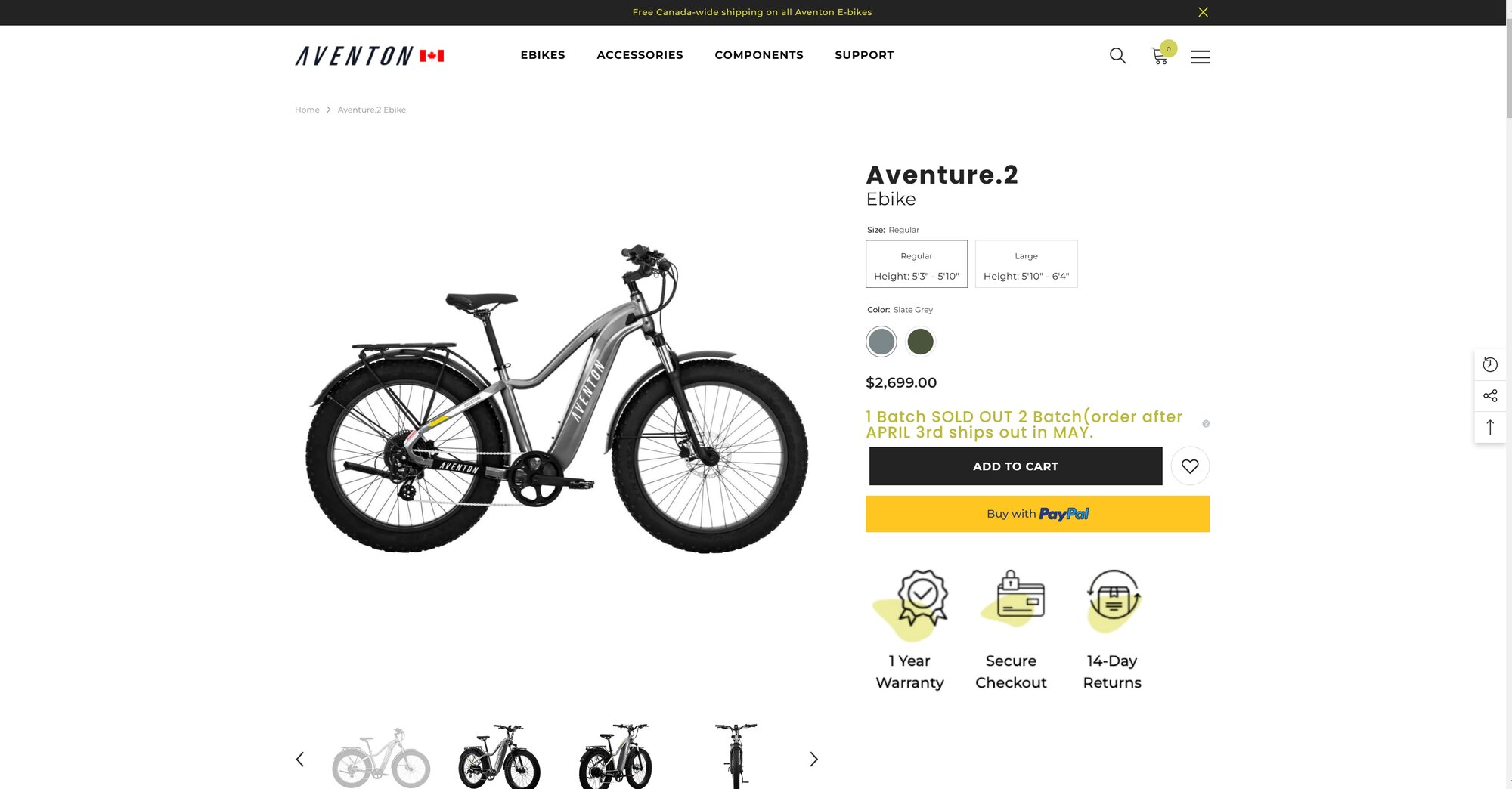
Task: Click Buy with PayPal button
Action: [x=1037, y=514]
